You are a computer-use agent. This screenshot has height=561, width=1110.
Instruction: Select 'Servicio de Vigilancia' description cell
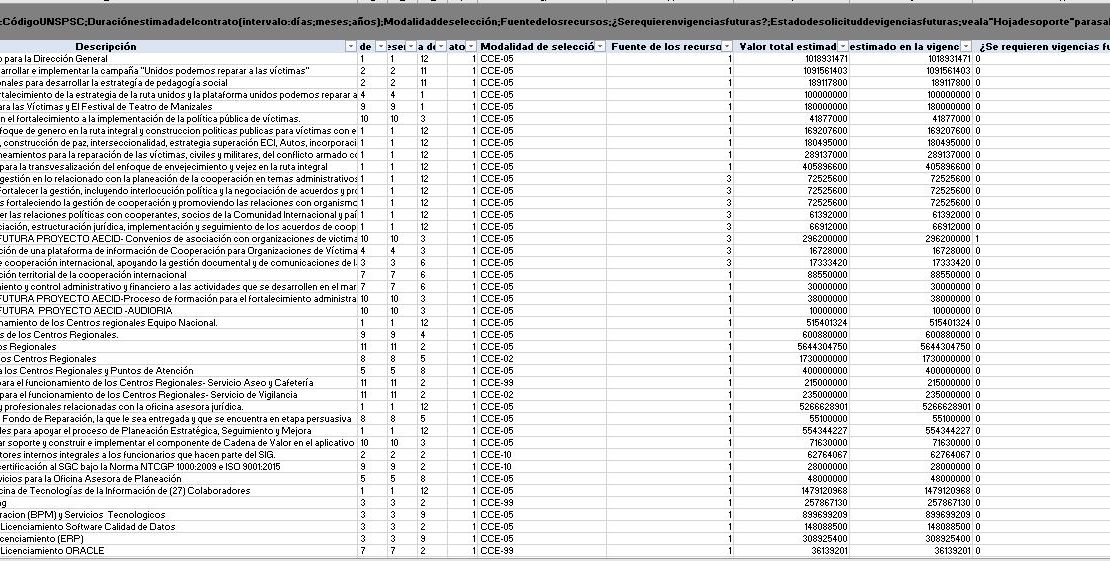pos(178,395)
